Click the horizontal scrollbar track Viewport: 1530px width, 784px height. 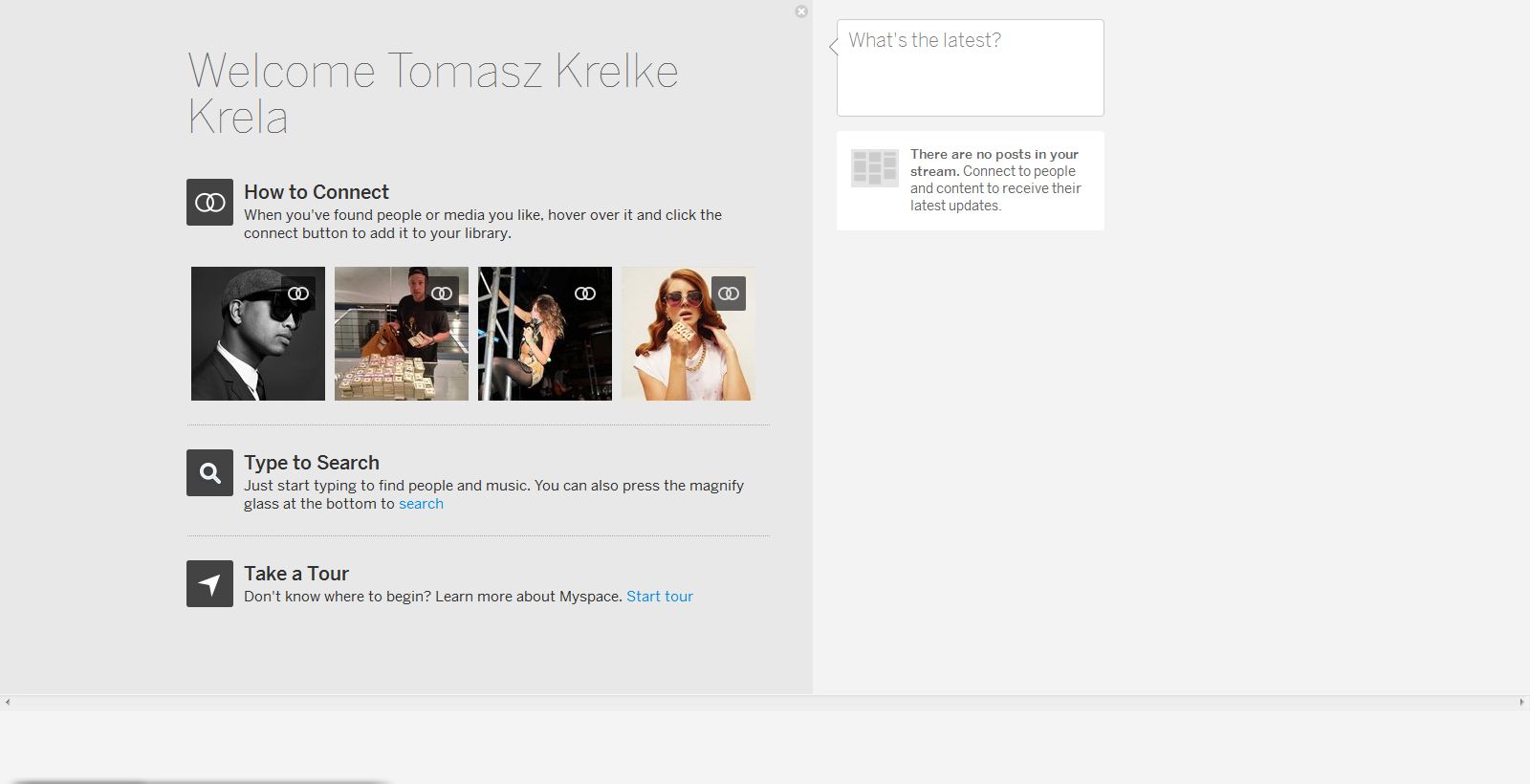pyautogui.click(x=765, y=703)
